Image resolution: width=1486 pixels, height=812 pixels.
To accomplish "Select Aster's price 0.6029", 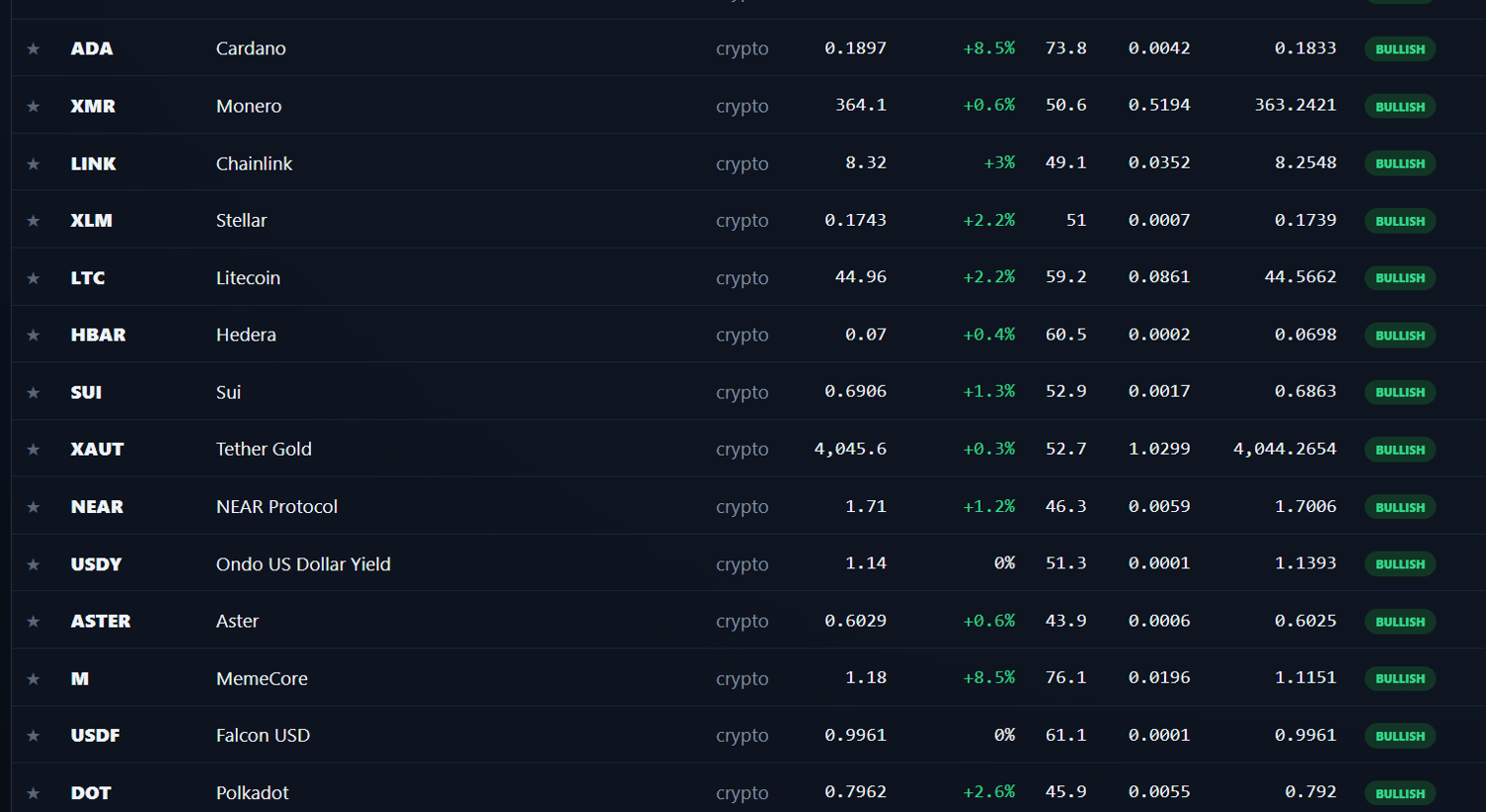I will 855,620.
